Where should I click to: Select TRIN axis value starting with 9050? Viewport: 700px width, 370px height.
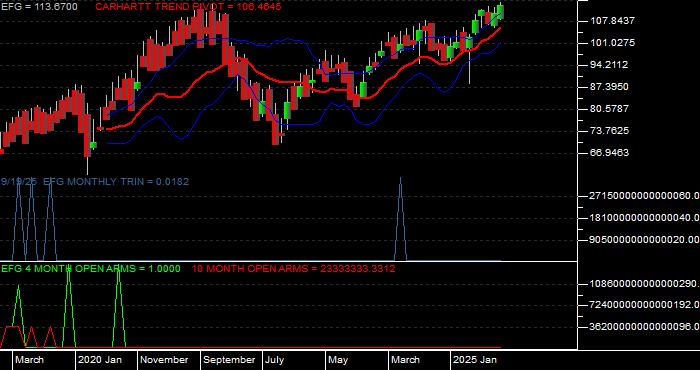click(644, 240)
